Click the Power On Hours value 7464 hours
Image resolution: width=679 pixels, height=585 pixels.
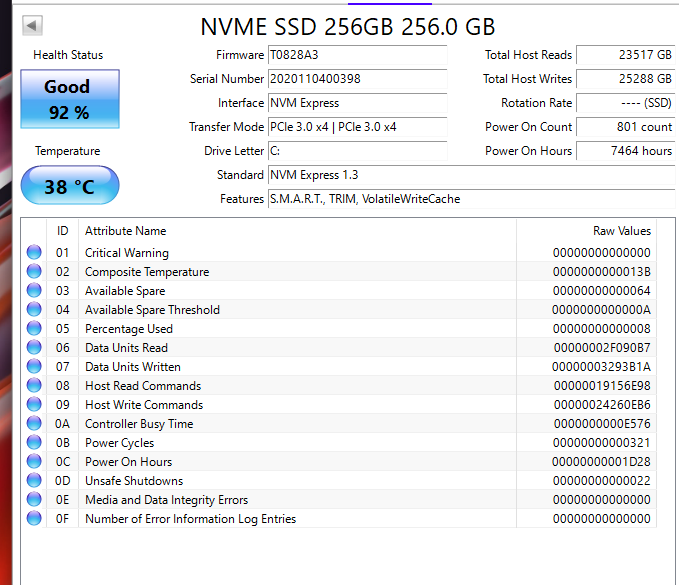pos(626,151)
